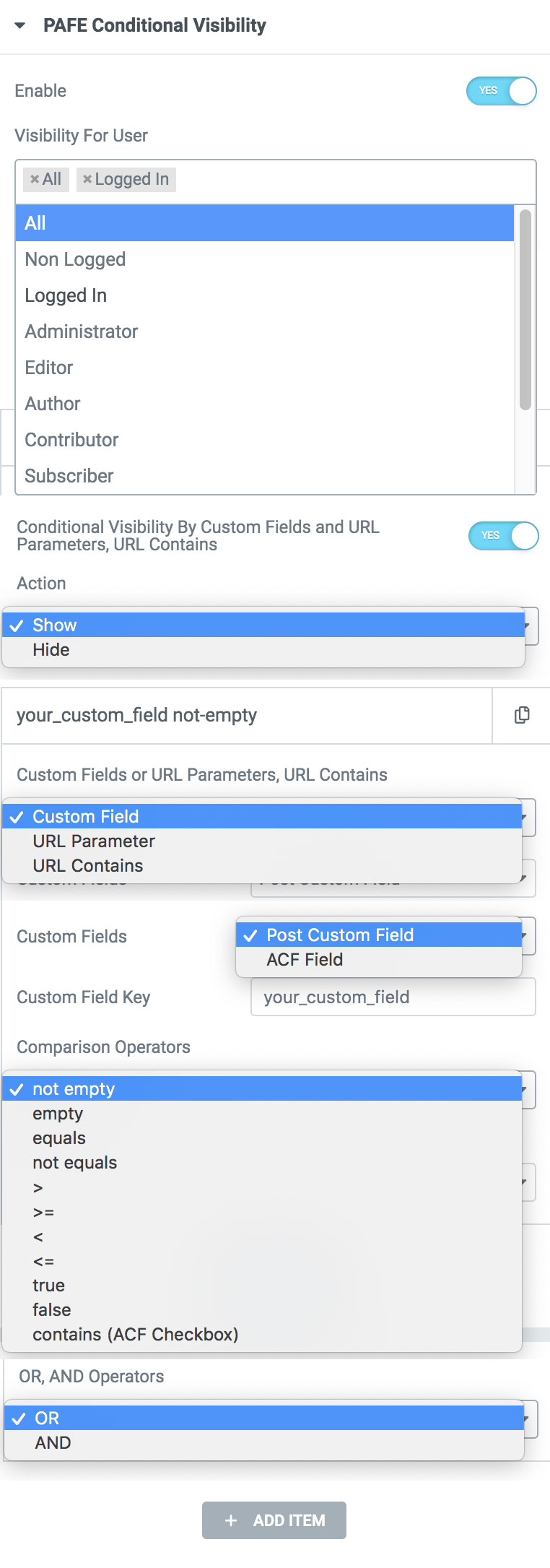The height and width of the screenshot is (1568, 550).
Task: Select "Non Logged" visibility option
Action: pos(75,259)
